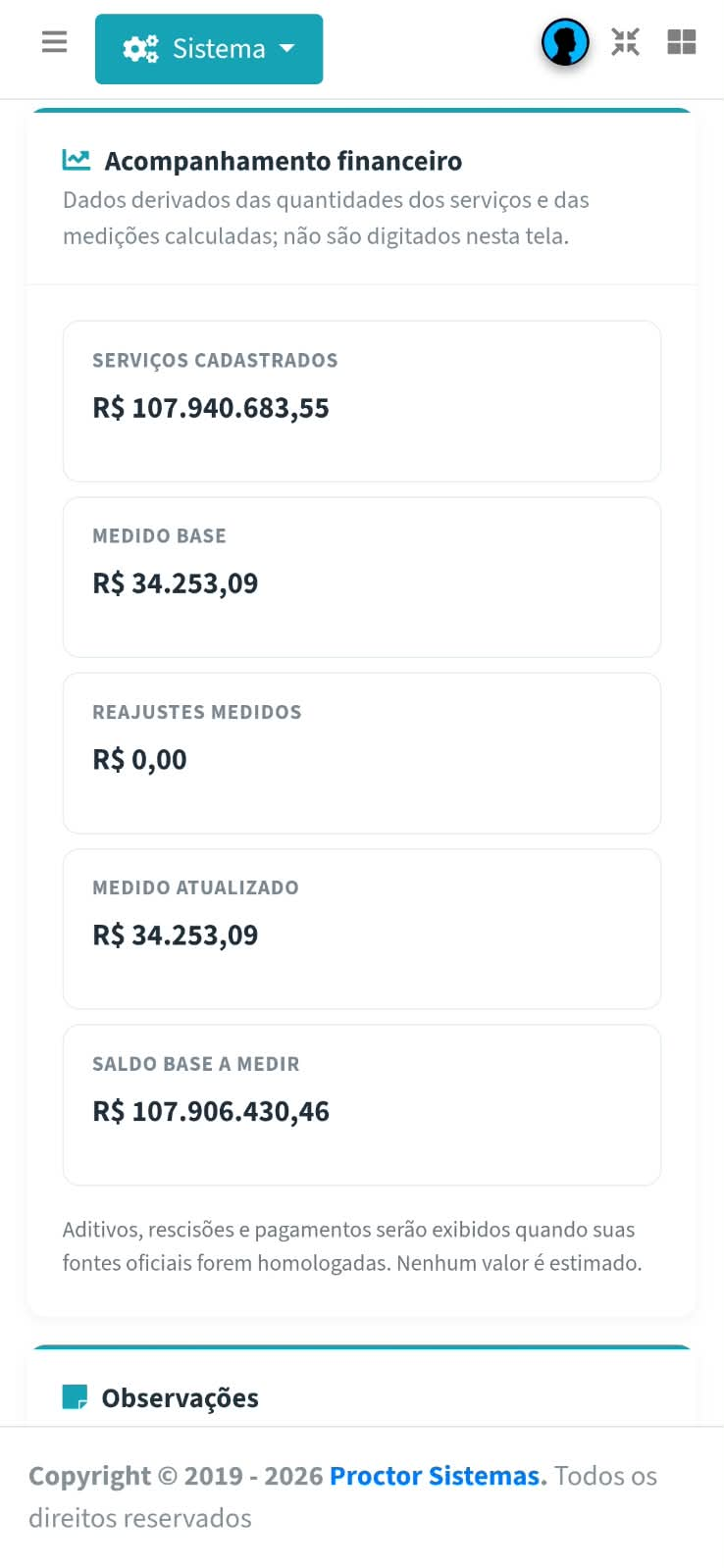Select the Saldo Base a Medir card
The image size is (724, 1568).
[x=362, y=1105]
